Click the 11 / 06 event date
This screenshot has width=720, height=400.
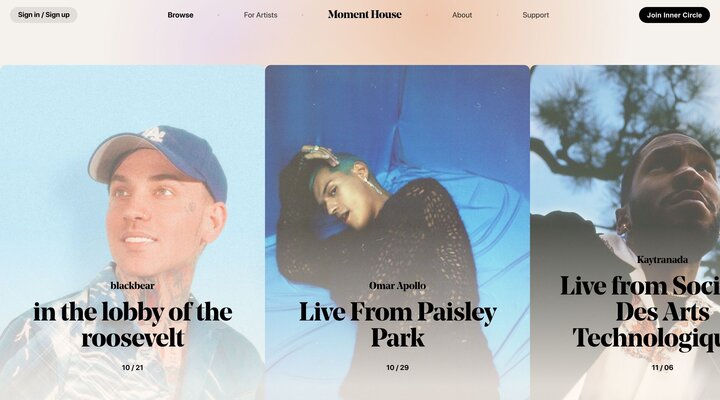pos(662,367)
